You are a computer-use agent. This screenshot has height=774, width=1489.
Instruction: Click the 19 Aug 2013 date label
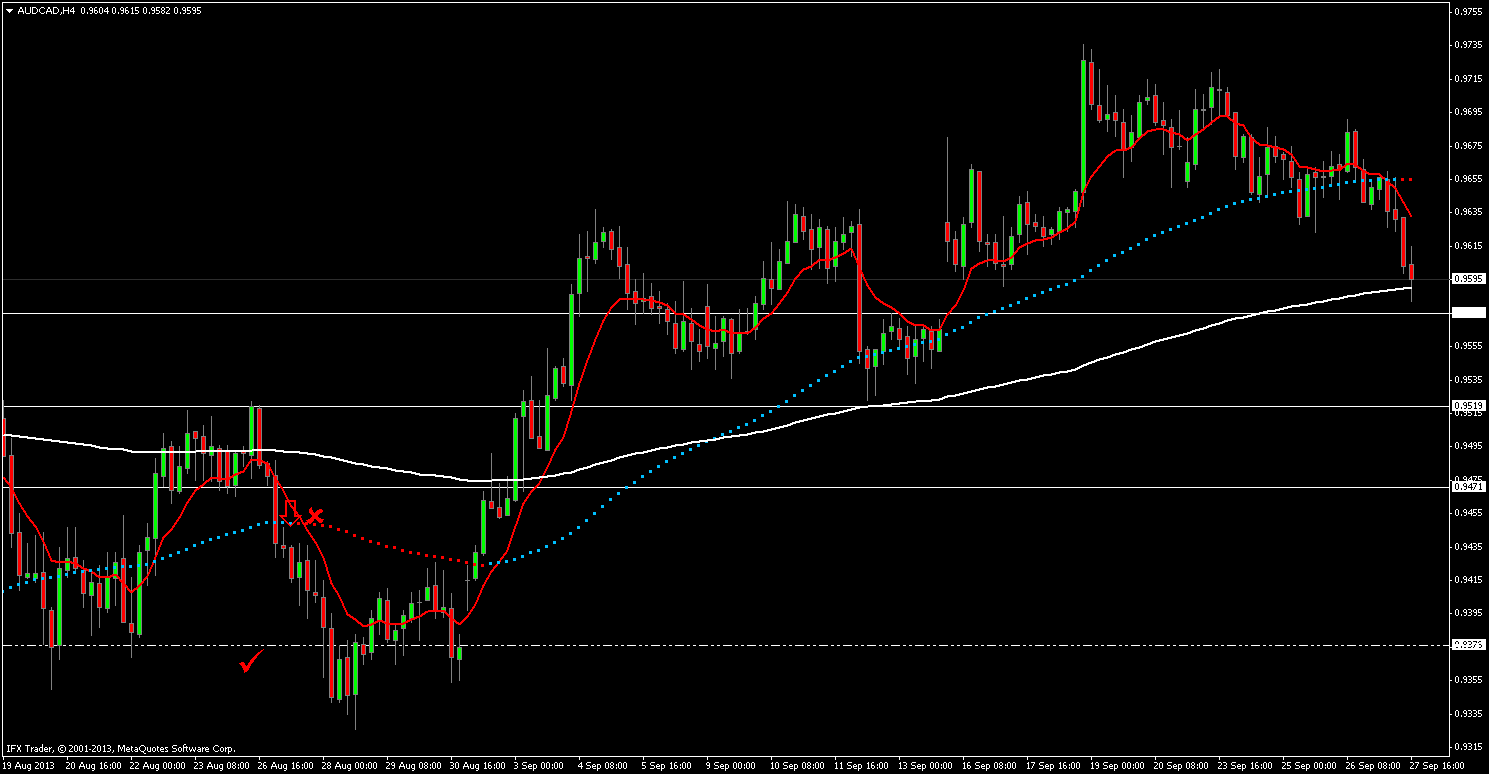[26, 765]
